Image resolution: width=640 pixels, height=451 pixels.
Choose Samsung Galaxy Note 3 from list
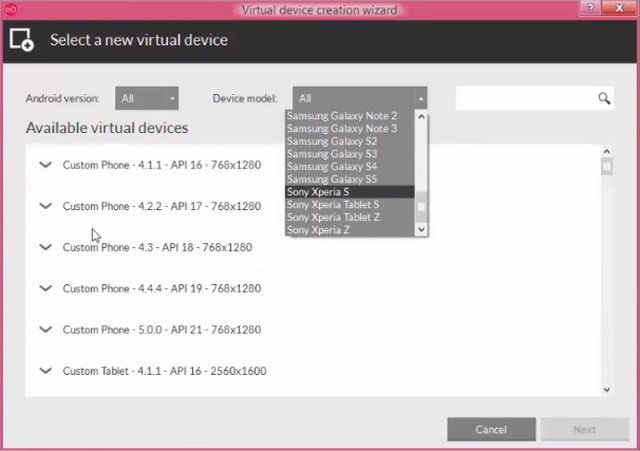pyautogui.click(x=350, y=129)
